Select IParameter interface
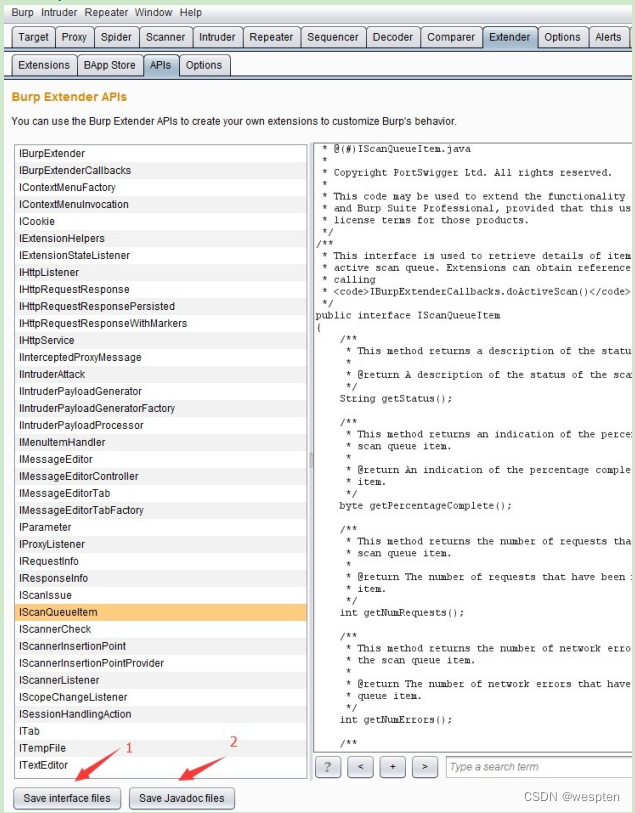This screenshot has width=635, height=813. click(x=161, y=527)
